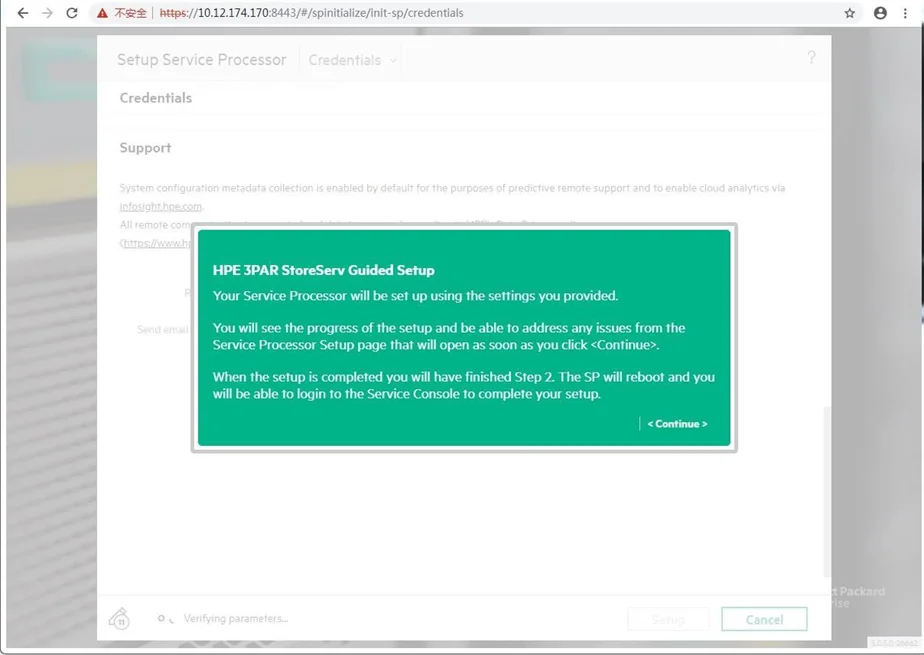
Task: Click the dialog's vertical scrollbar
Action: point(827,491)
